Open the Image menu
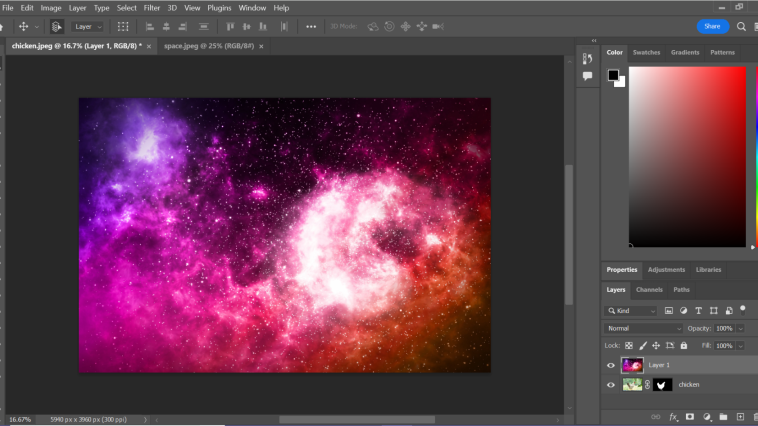Viewport: 758px width, 426px height. tap(51, 8)
